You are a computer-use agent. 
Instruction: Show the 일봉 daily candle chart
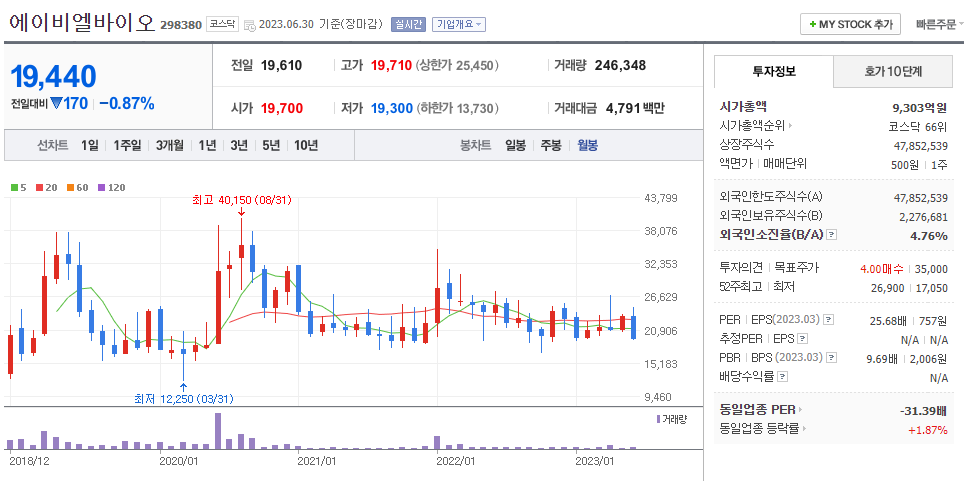pos(515,145)
